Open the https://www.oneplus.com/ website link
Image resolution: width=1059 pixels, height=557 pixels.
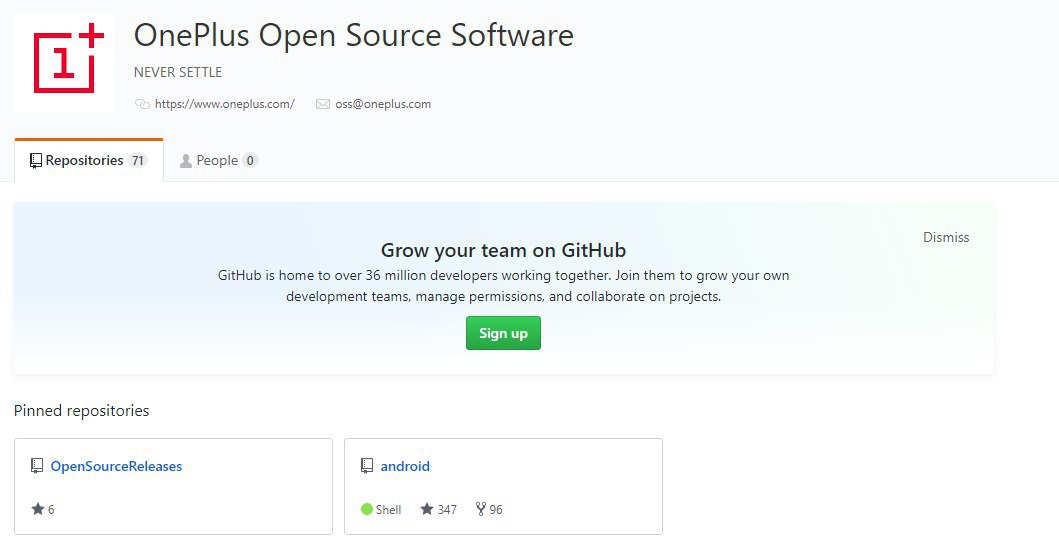[x=225, y=104]
